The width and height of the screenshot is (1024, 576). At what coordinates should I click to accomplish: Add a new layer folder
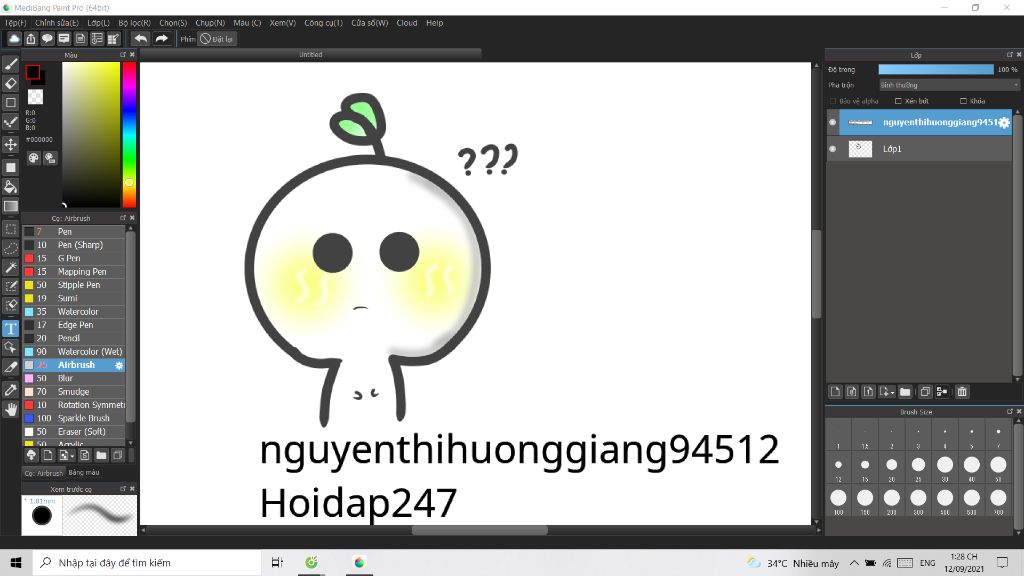pyautogui.click(x=904, y=392)
